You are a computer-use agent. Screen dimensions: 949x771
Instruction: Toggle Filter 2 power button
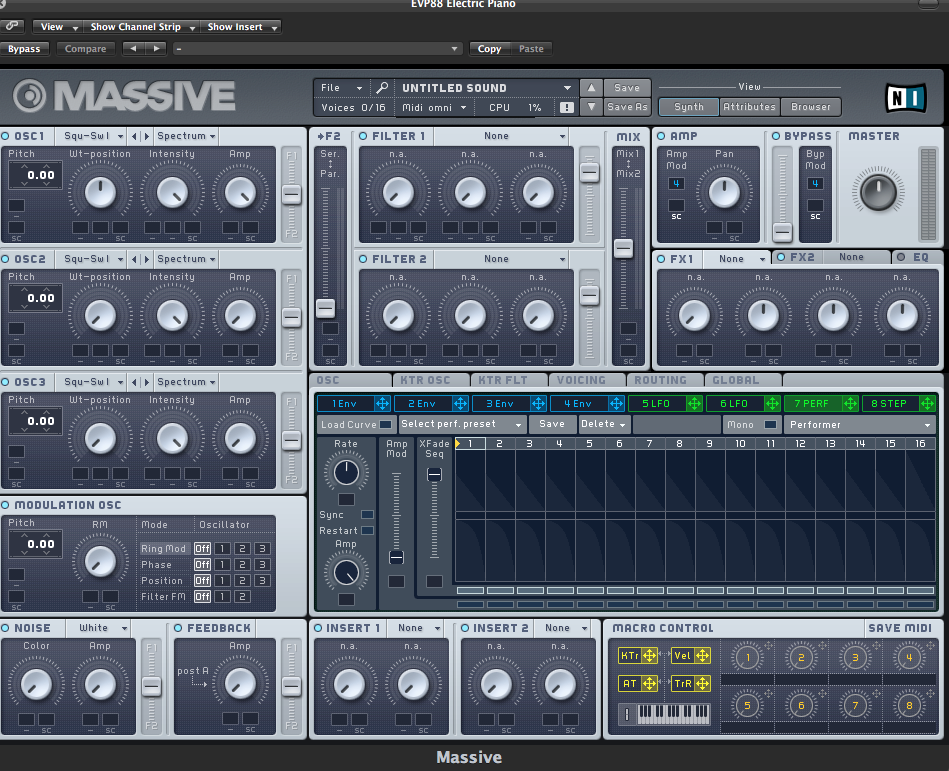tap(363, 259)
